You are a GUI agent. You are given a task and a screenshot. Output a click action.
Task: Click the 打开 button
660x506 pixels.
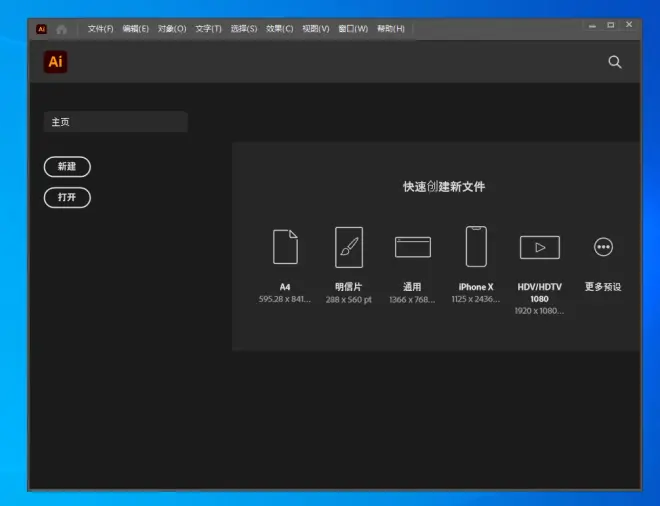(67, 197)
